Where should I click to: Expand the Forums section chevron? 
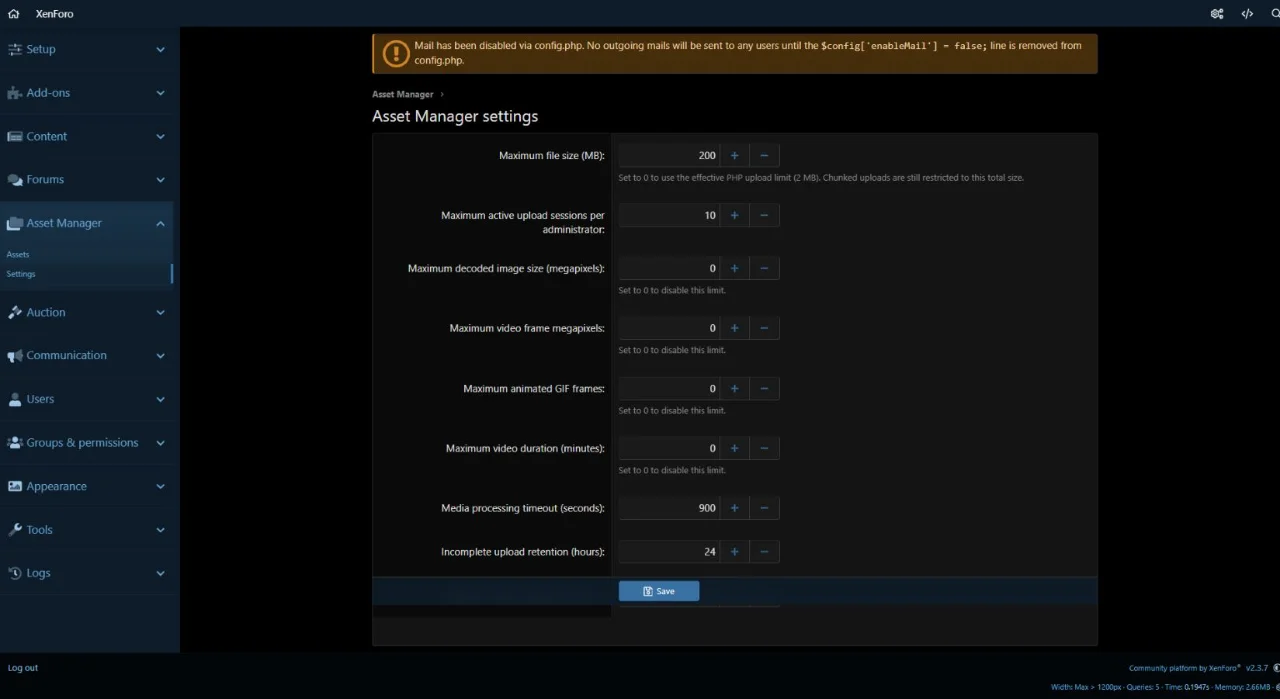pos(160,180)
